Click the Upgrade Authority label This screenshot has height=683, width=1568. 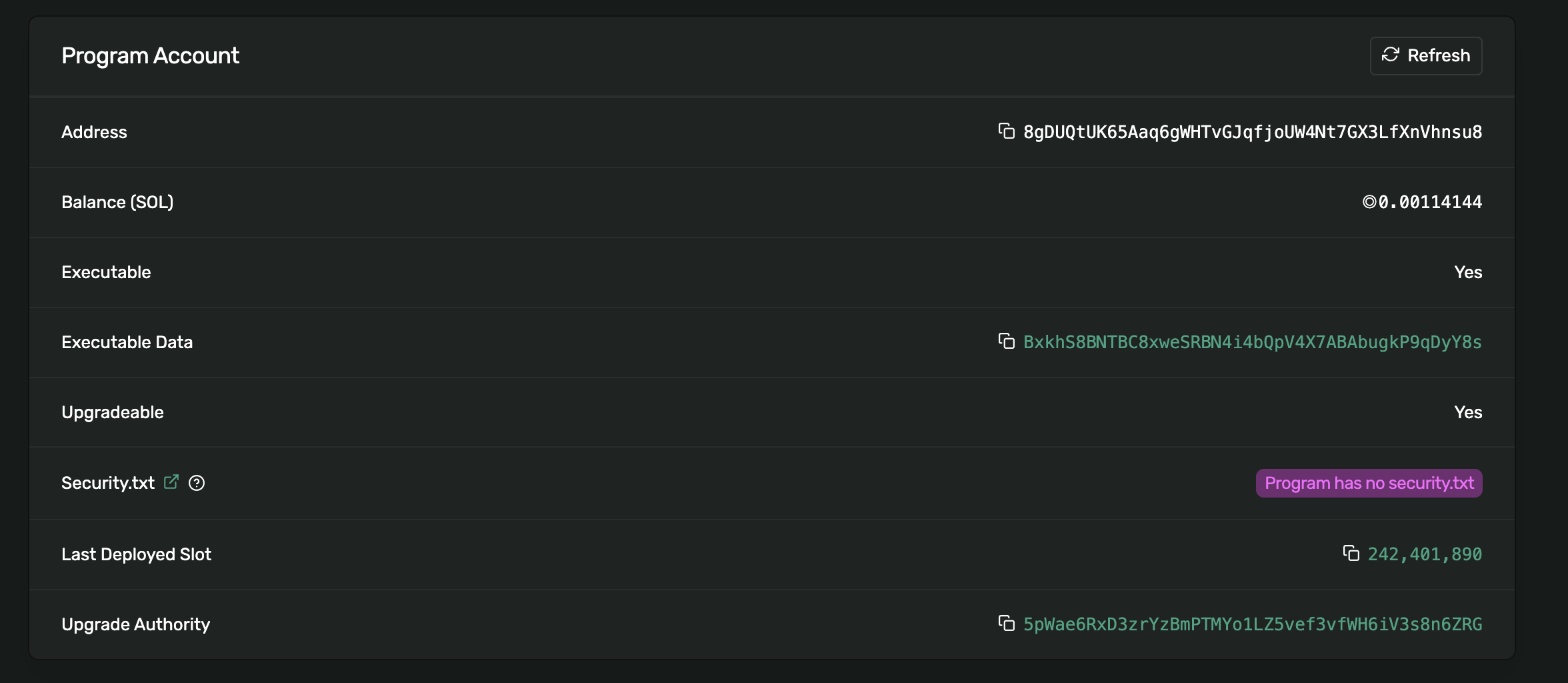click(135, 624)
